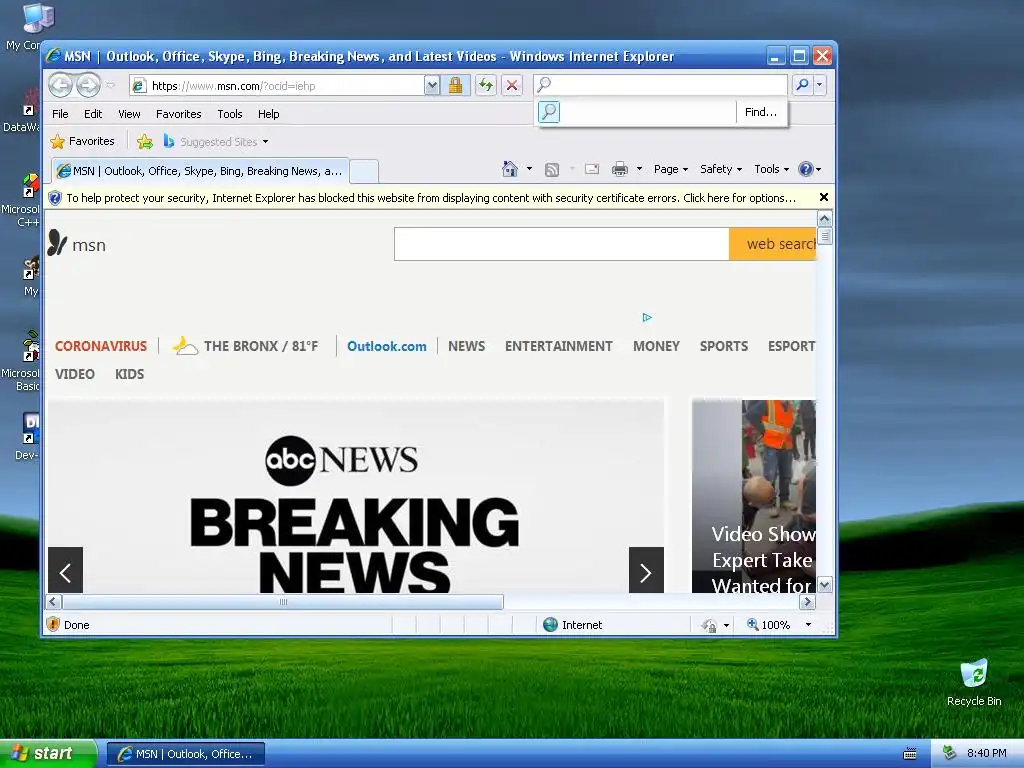This screenshot has width=1024, height=768.
Task: Go to the ENTERTAINMENT section
Action: [x=558, y=346]
